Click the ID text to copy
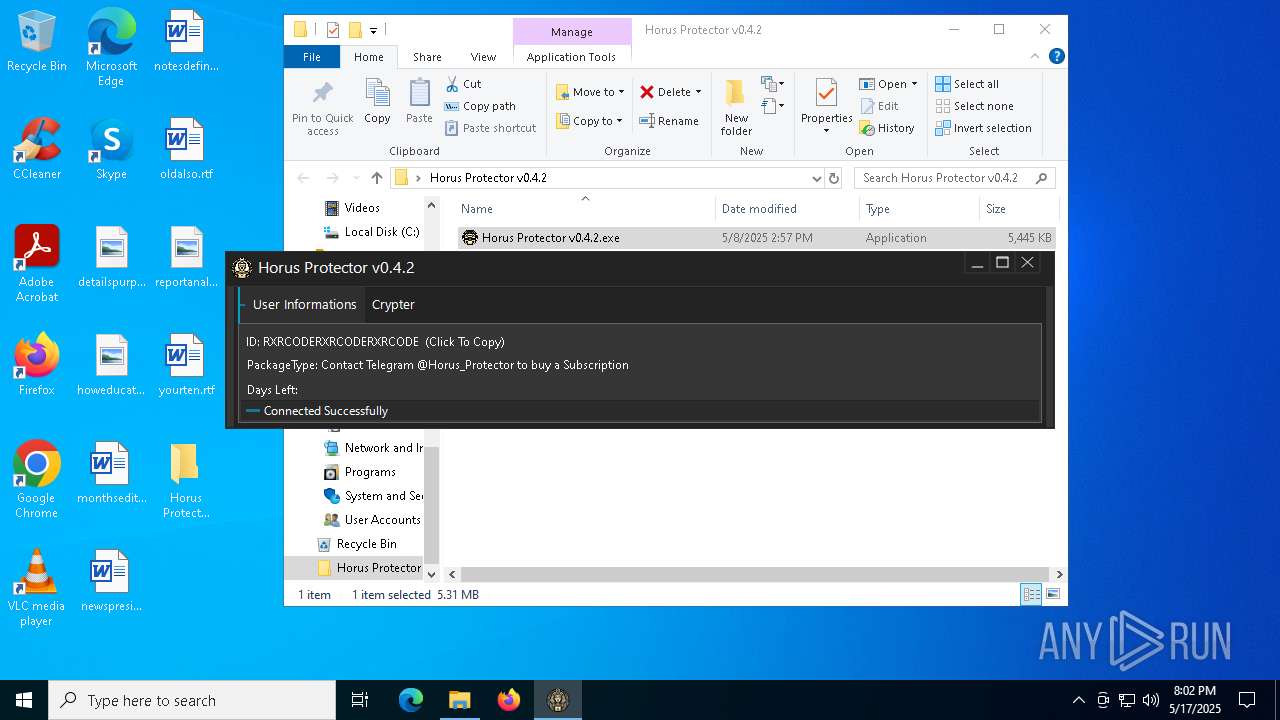The width and height of the screenshot is (1280, 720). pos(375,342)
